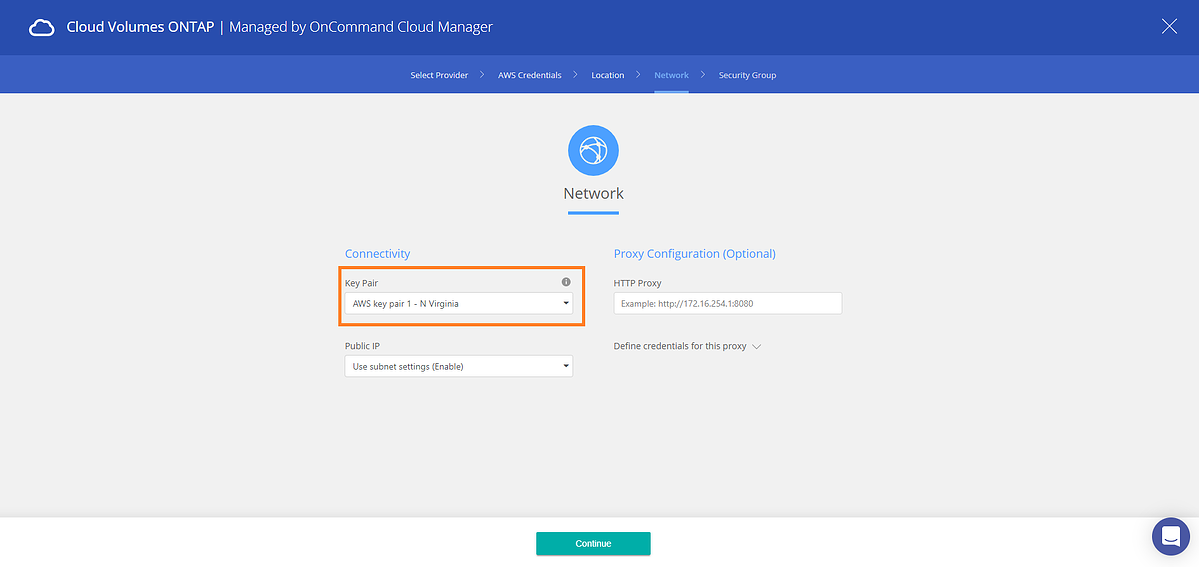Select the Network step tab
The height and width of the screenshot is (567, 1199).
[671, 75]
